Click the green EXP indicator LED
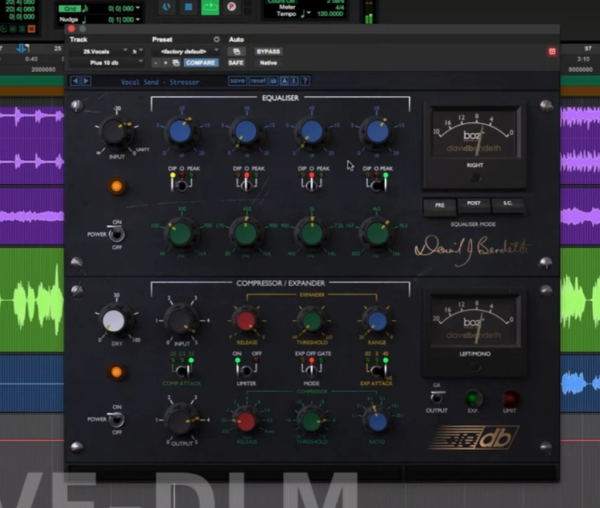This screenshot has width=600, height=508. (473, 398)
